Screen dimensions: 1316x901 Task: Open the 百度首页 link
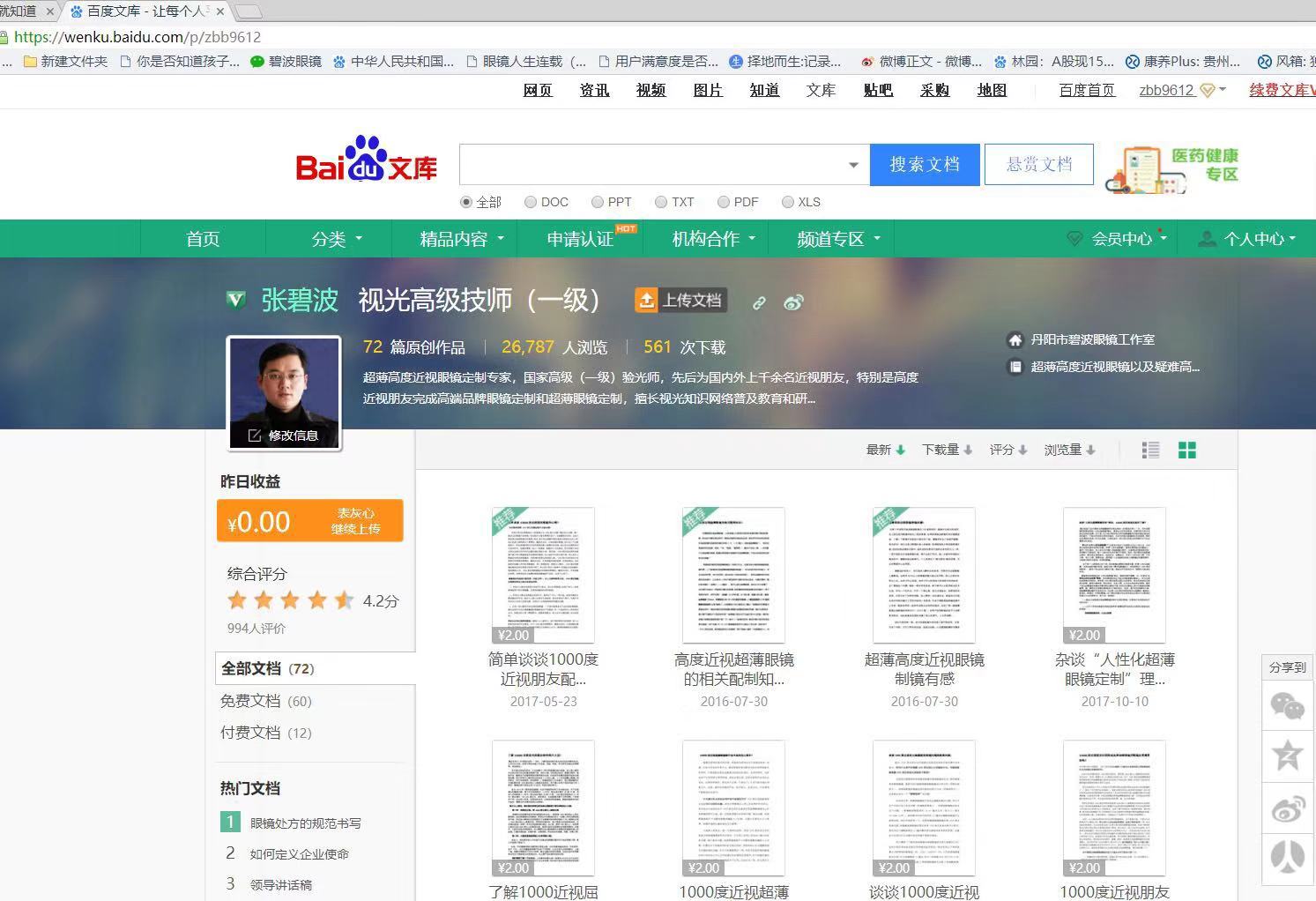pos(1087,90)
